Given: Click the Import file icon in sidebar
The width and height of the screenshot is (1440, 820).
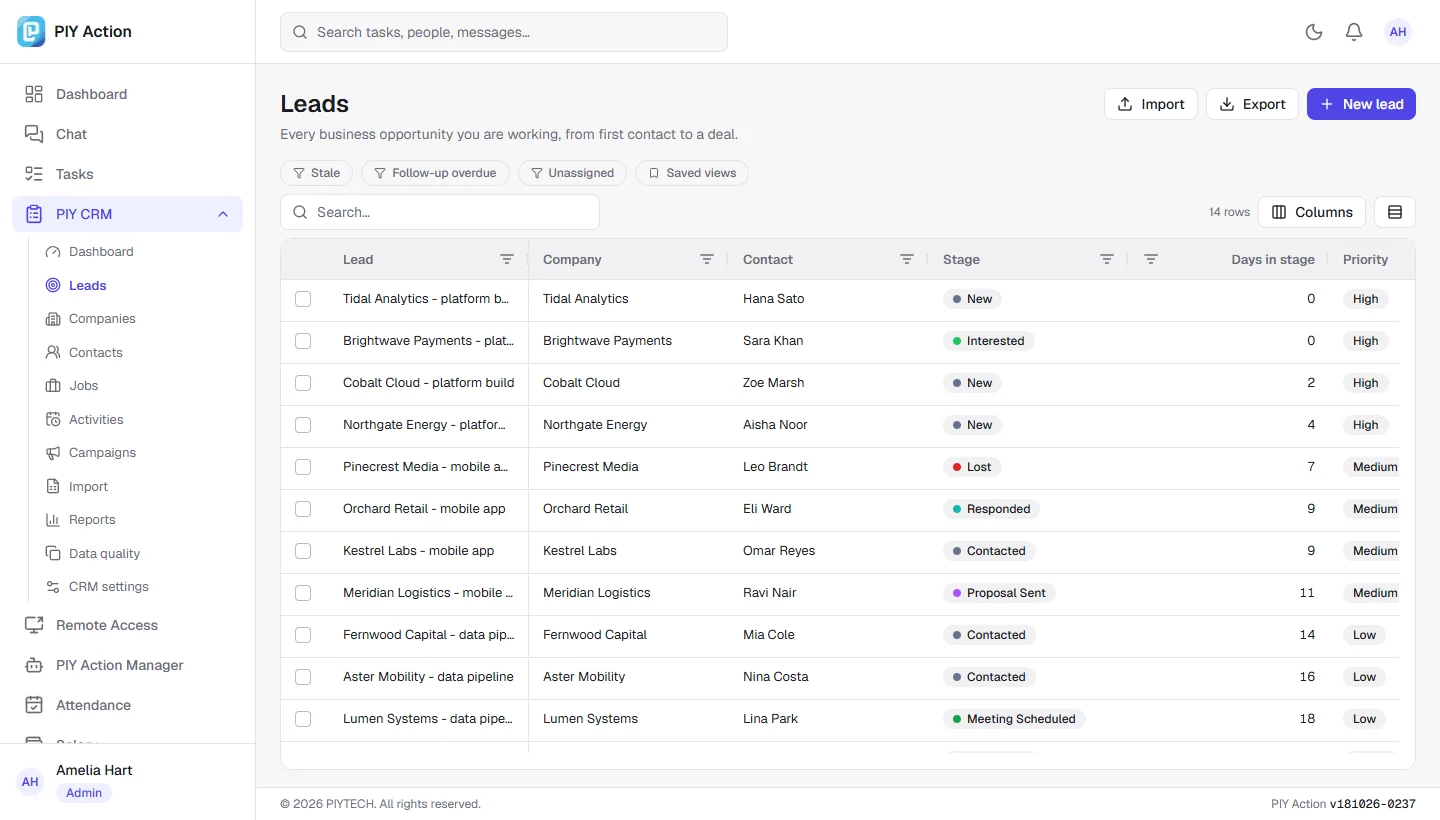Looking at the screenshot, I should coord(53,486).
